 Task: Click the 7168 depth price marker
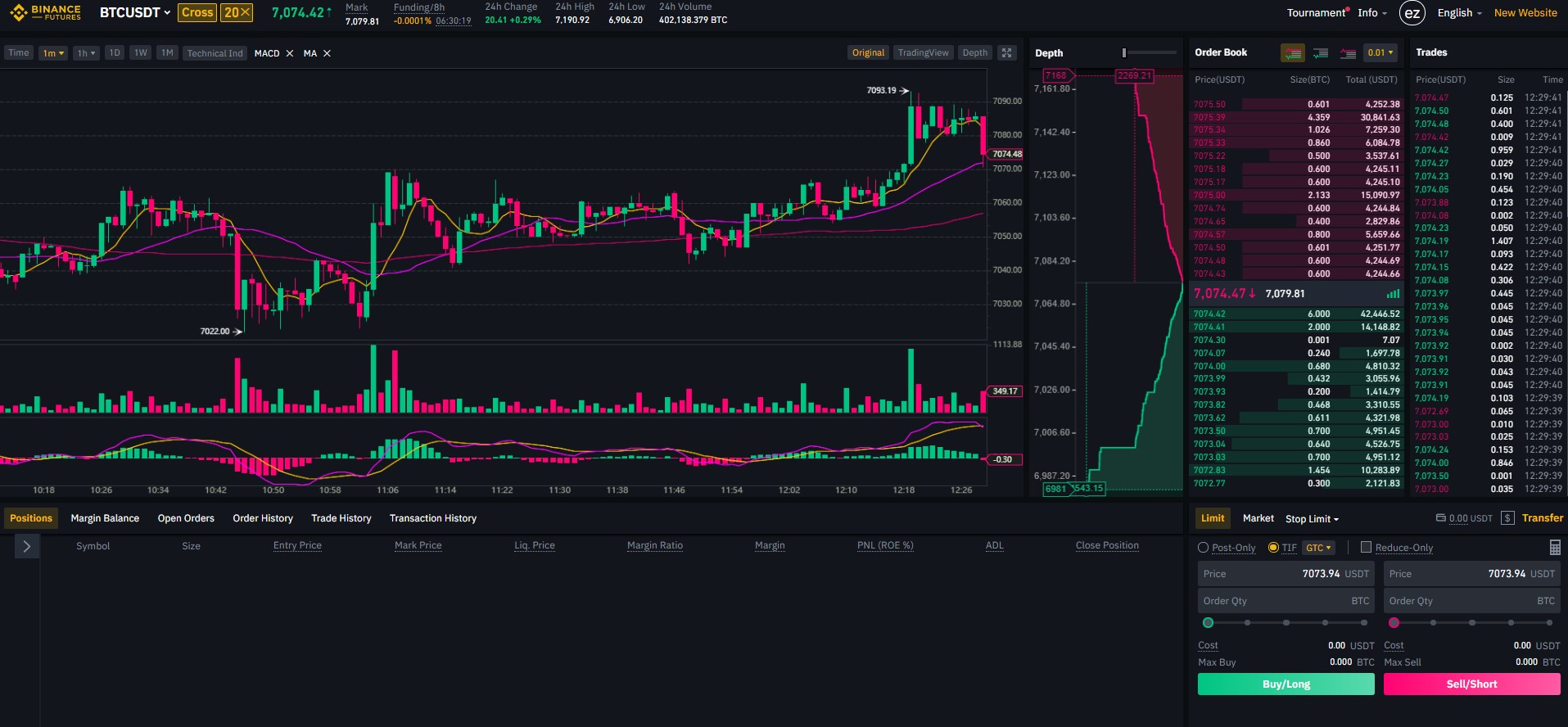1057,75
